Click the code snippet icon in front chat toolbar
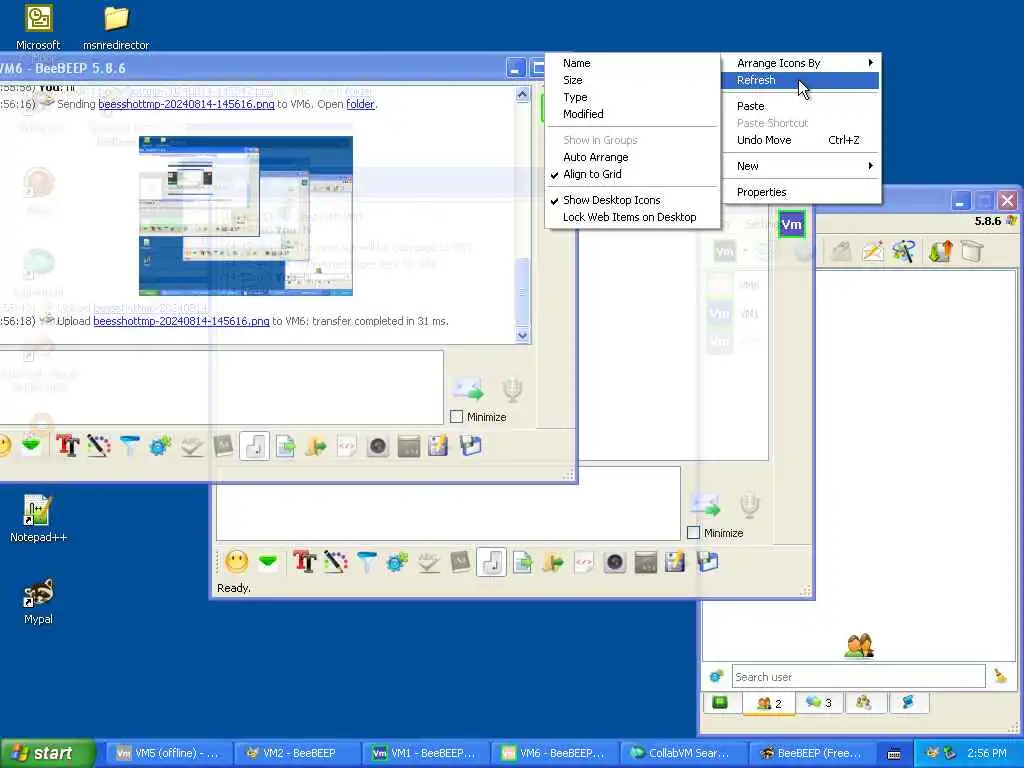The height and width of the screenshot is (768, 1024). click(584, 562)
